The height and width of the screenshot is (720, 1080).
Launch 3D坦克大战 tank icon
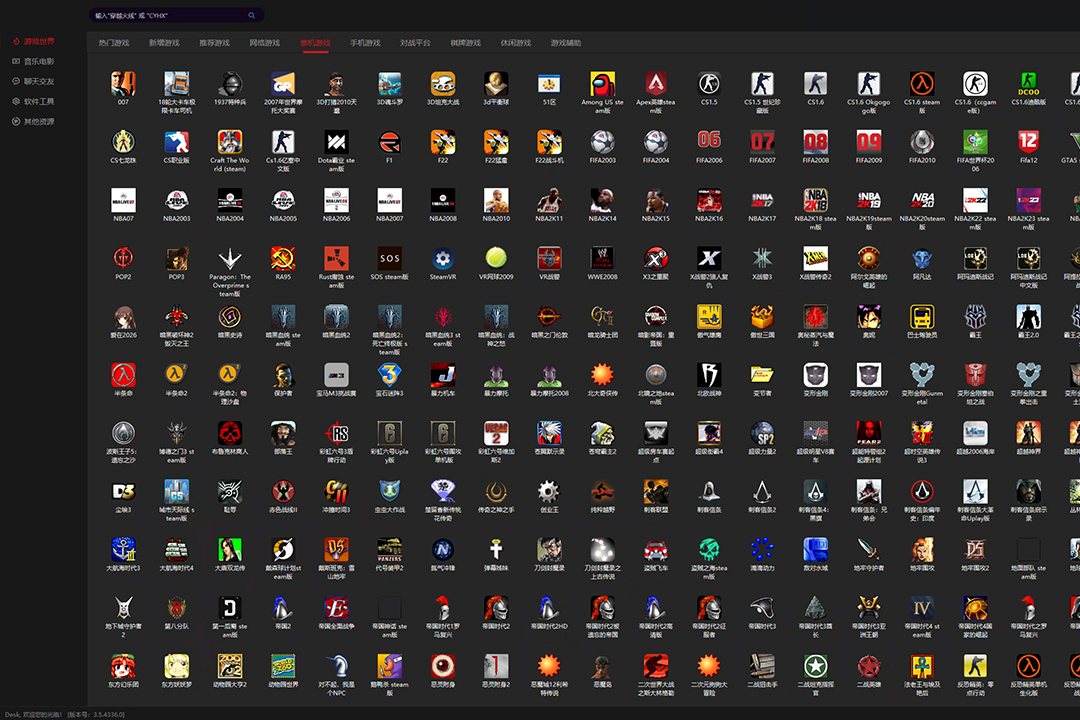pos(443,84)
